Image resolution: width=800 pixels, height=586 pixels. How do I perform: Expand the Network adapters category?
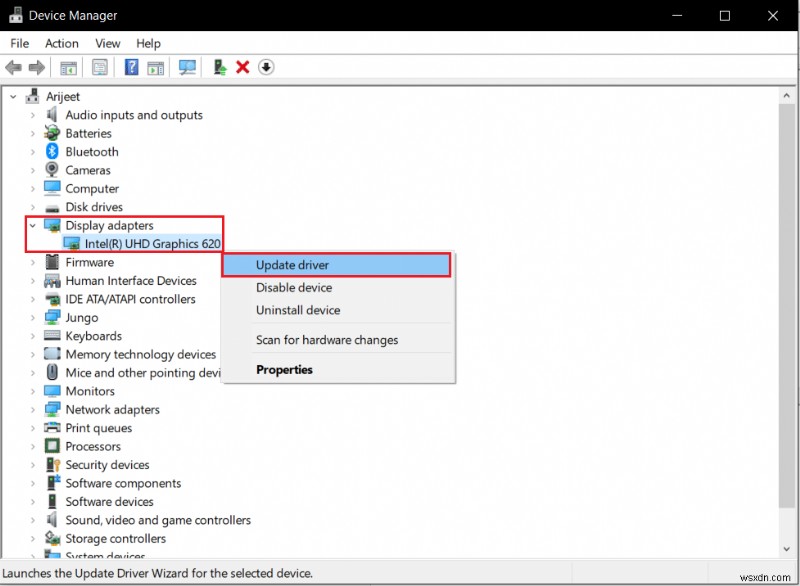click(31, 409)
